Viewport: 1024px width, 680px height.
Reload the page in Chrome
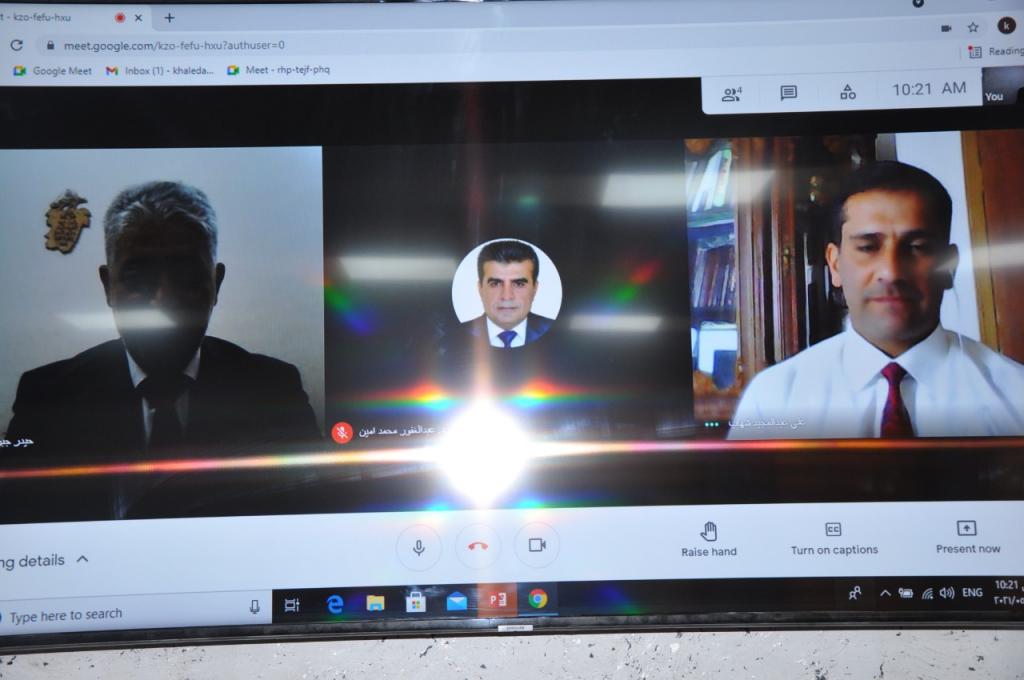[17, 45]
